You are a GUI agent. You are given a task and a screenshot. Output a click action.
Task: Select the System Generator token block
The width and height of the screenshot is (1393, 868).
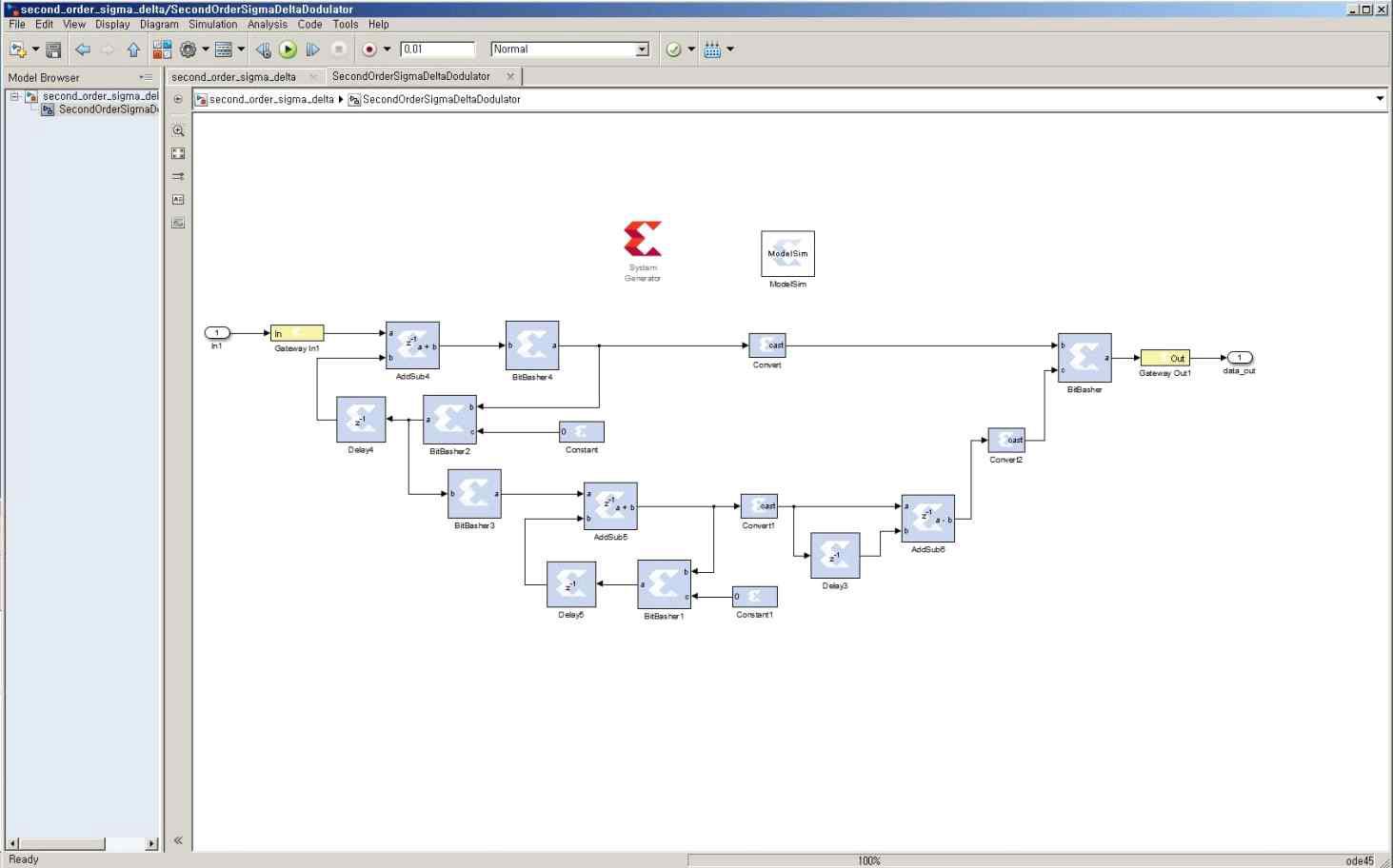coord(643,240)
